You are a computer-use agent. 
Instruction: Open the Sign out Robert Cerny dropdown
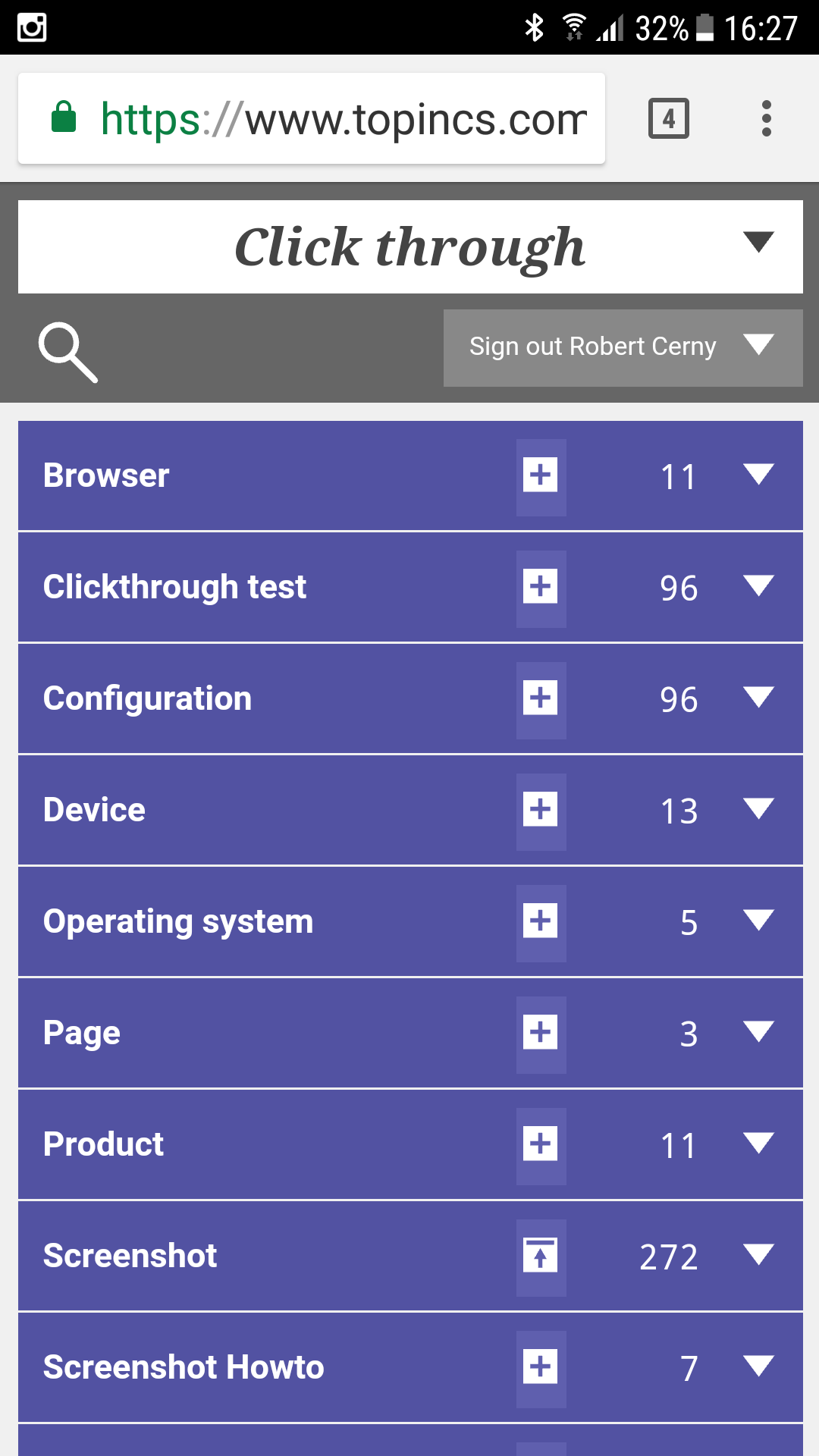[x=758, y=346]
